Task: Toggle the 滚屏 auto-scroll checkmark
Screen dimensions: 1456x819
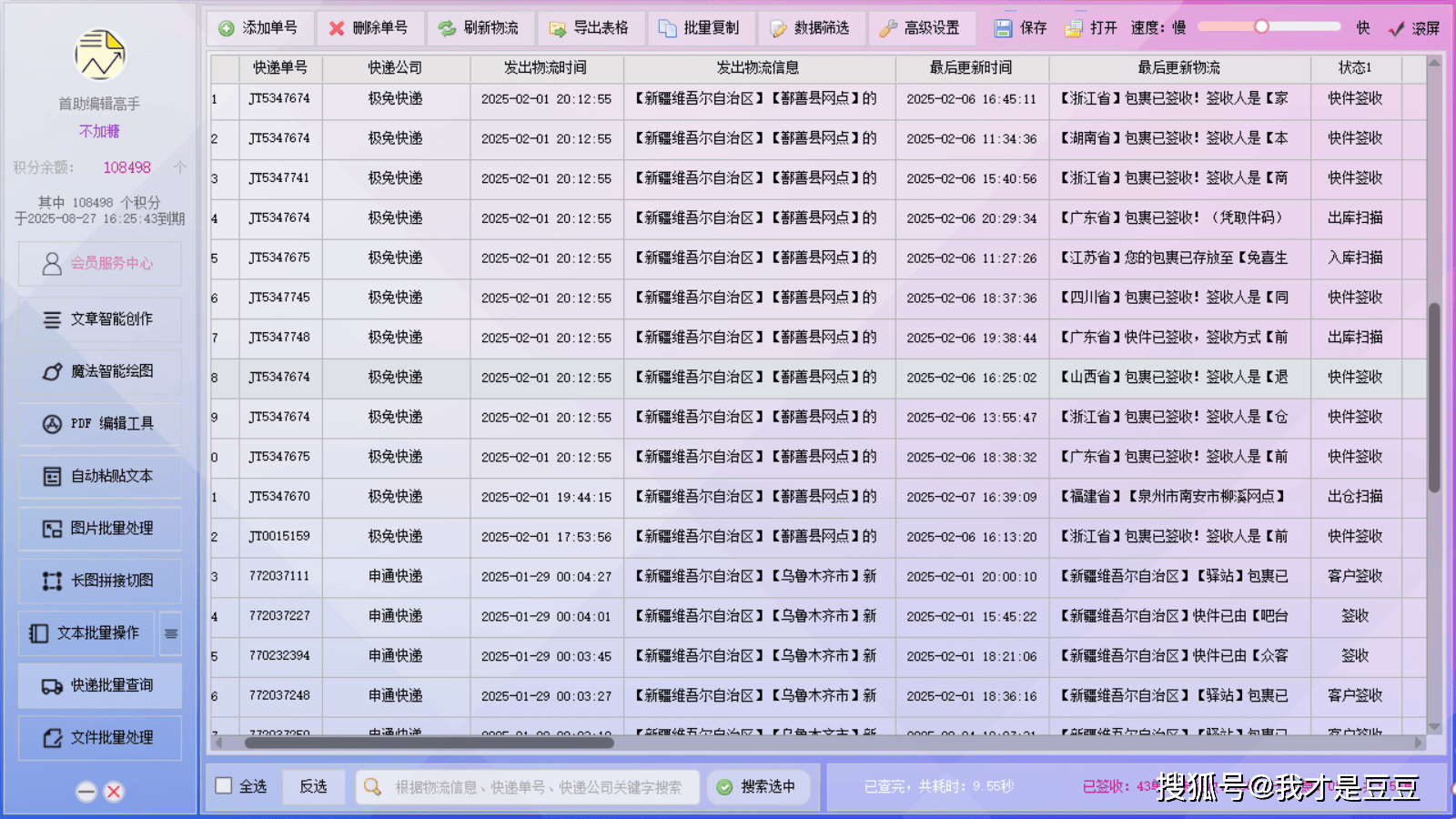Action: click(1397, 29)
